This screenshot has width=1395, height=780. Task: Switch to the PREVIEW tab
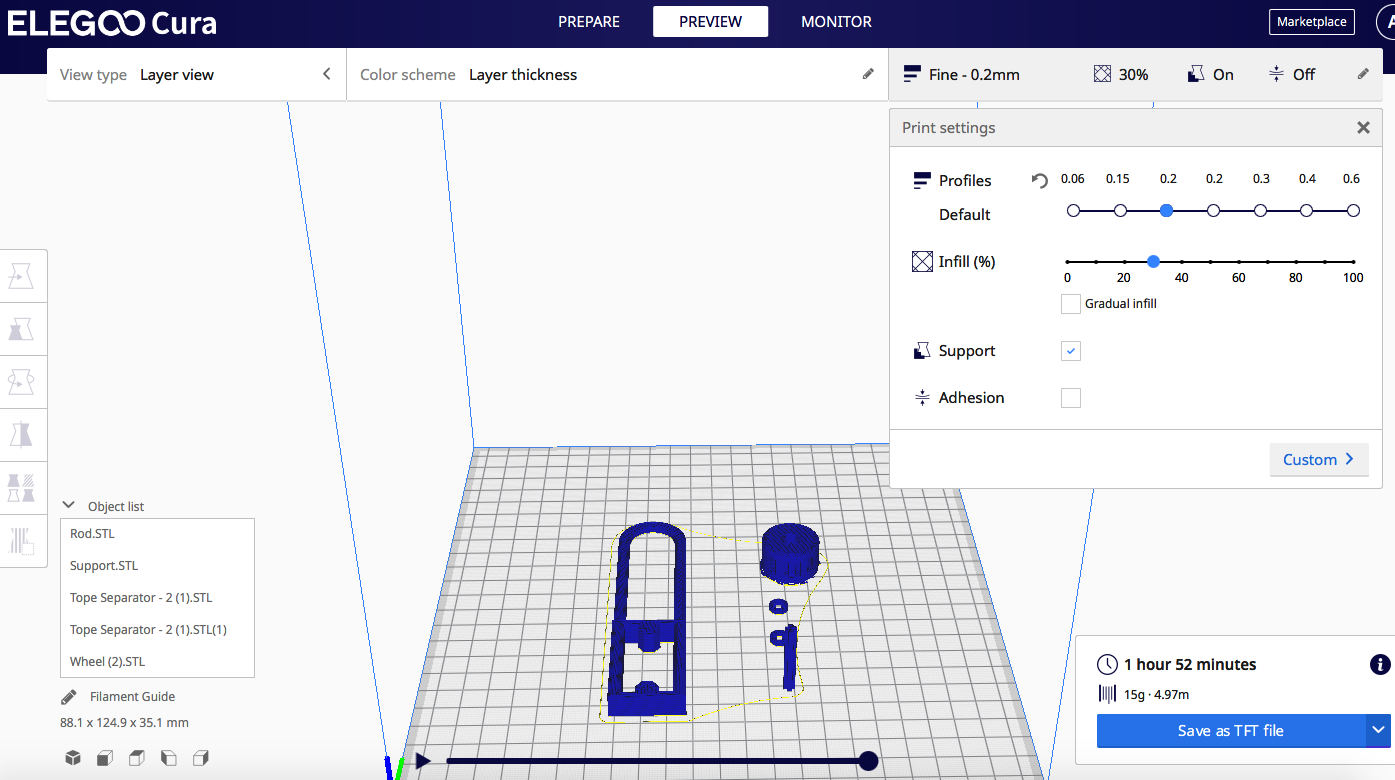(711, 22)
